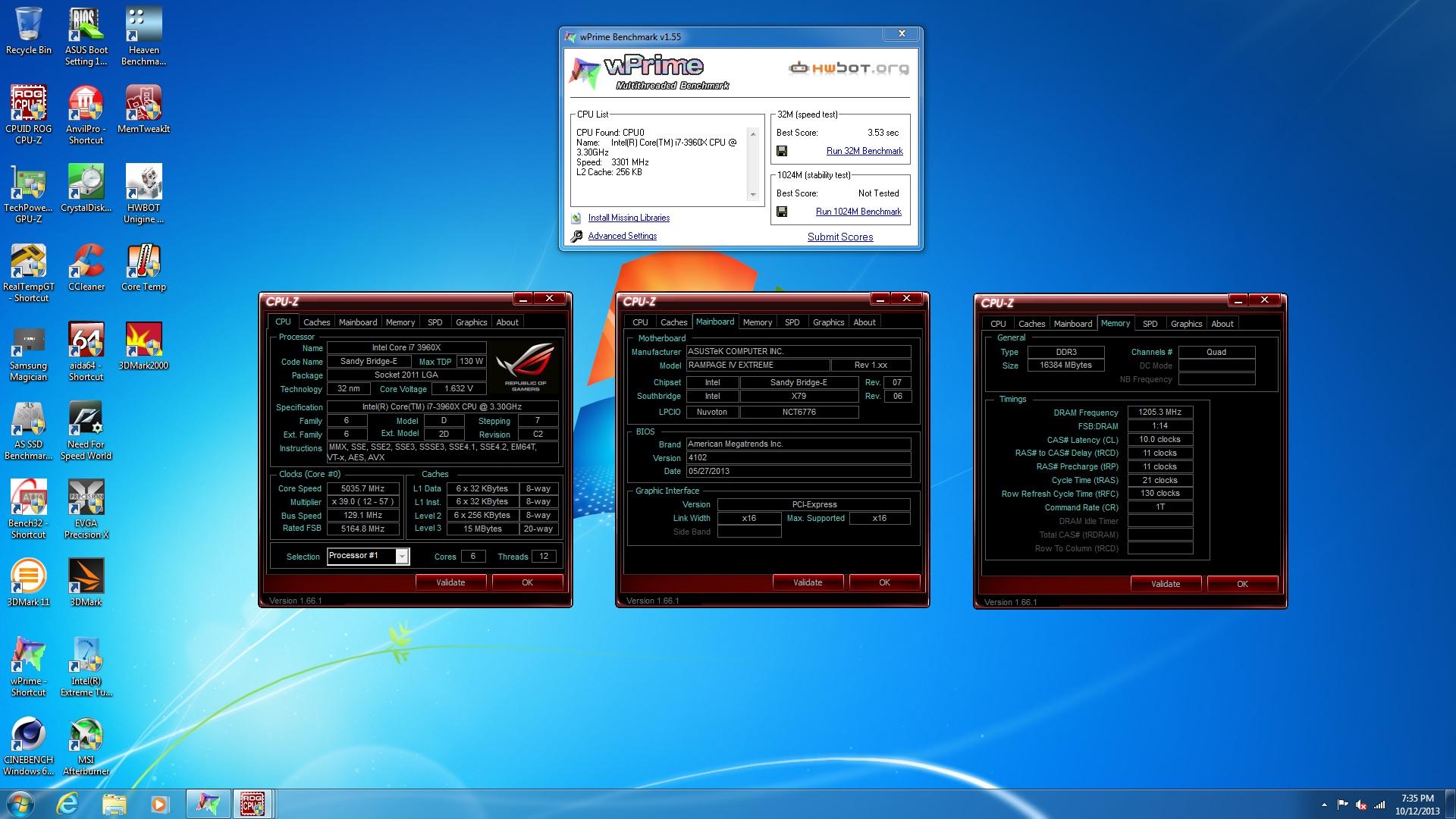Viewport: 1456px width, 819px height.
Task: Launch CCleaner desktop icon
Action: pyautogui.click(x=86, y=267)
